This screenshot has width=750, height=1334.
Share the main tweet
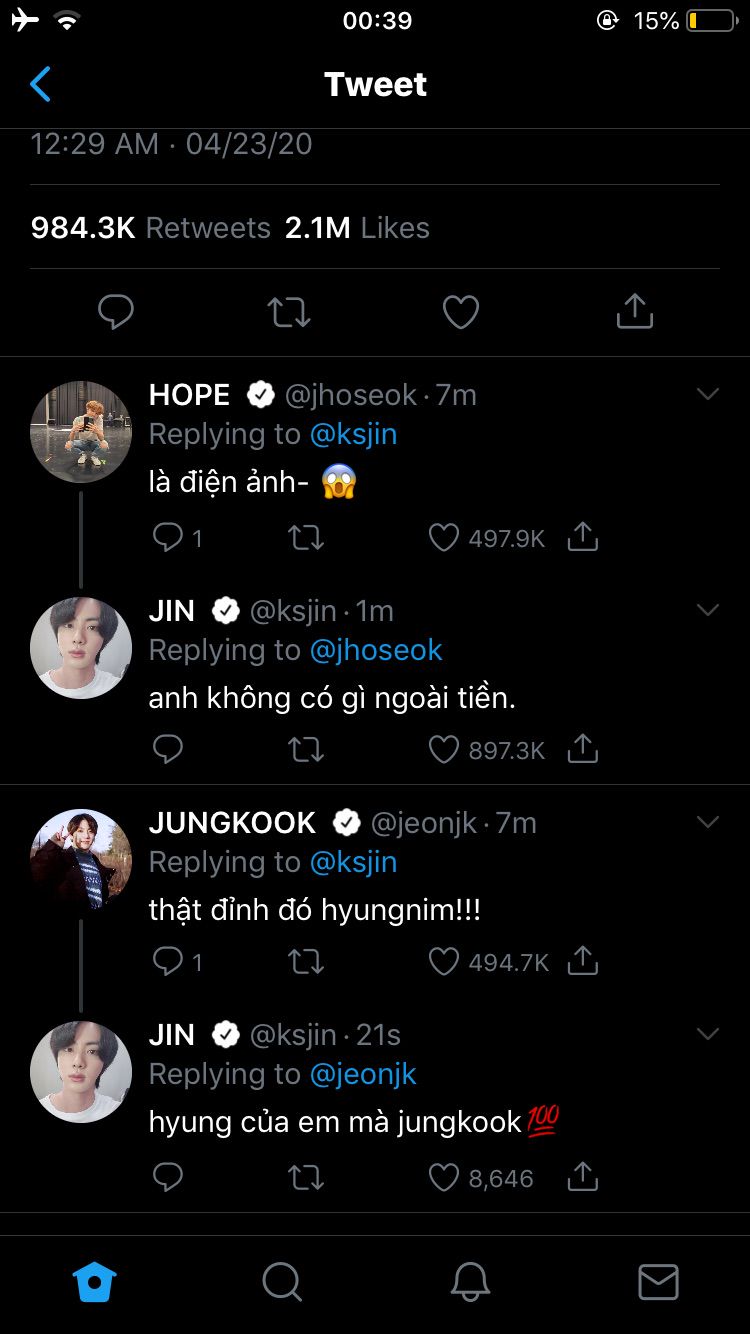click(634, 312)
